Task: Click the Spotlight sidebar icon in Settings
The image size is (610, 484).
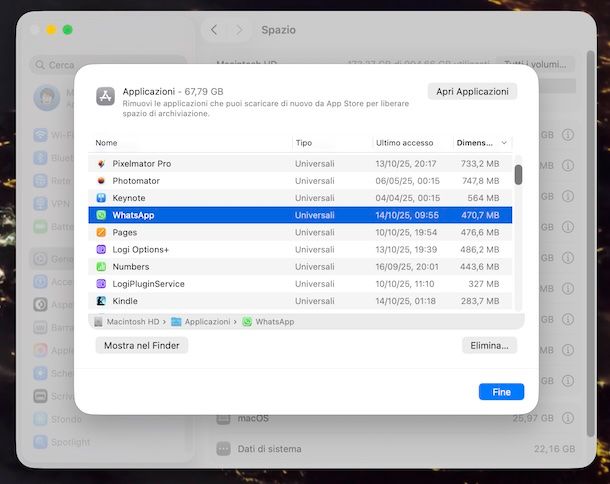Action: pos(40,442)
